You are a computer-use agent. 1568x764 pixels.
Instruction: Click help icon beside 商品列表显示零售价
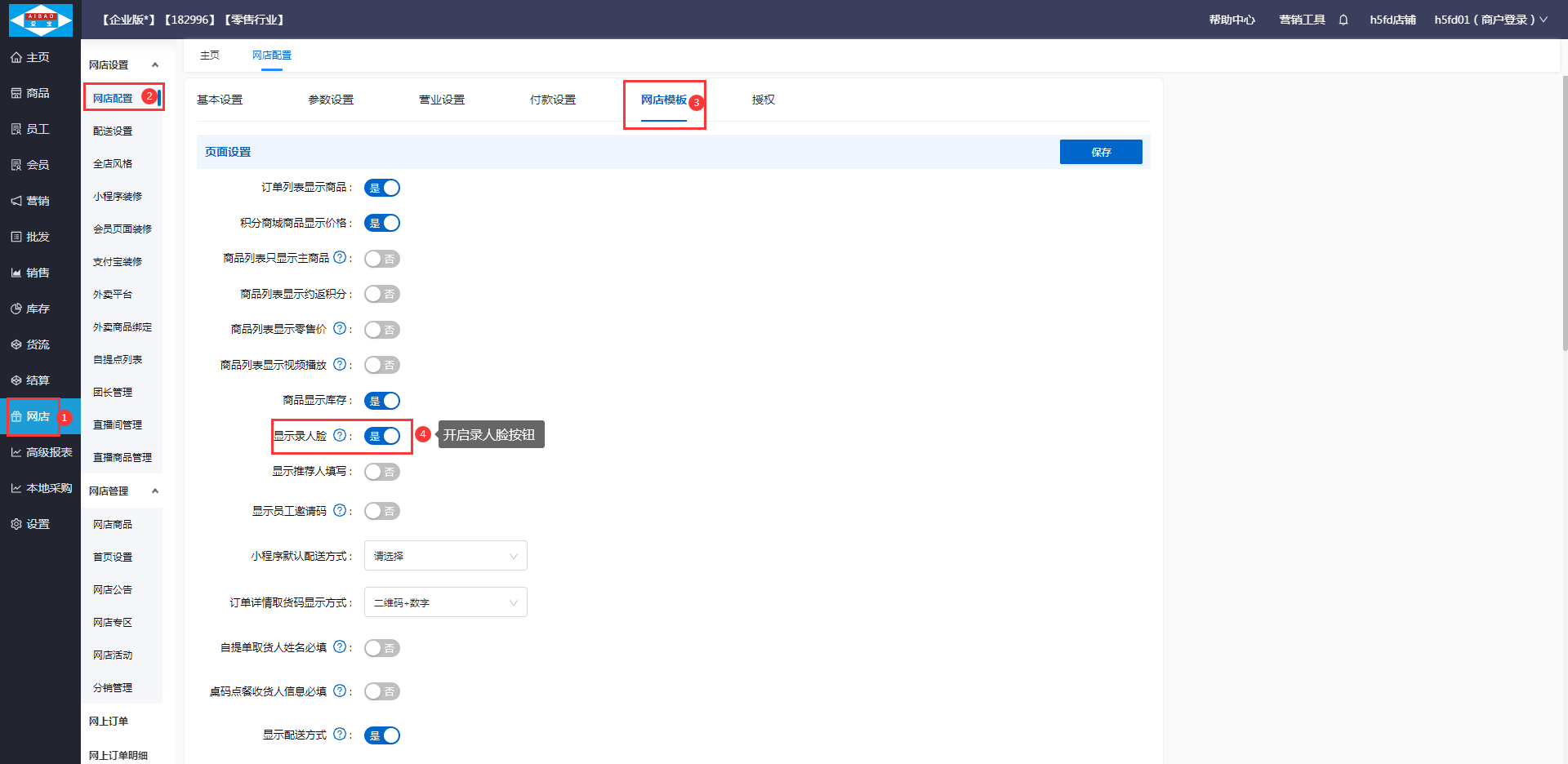coord(340,329)
